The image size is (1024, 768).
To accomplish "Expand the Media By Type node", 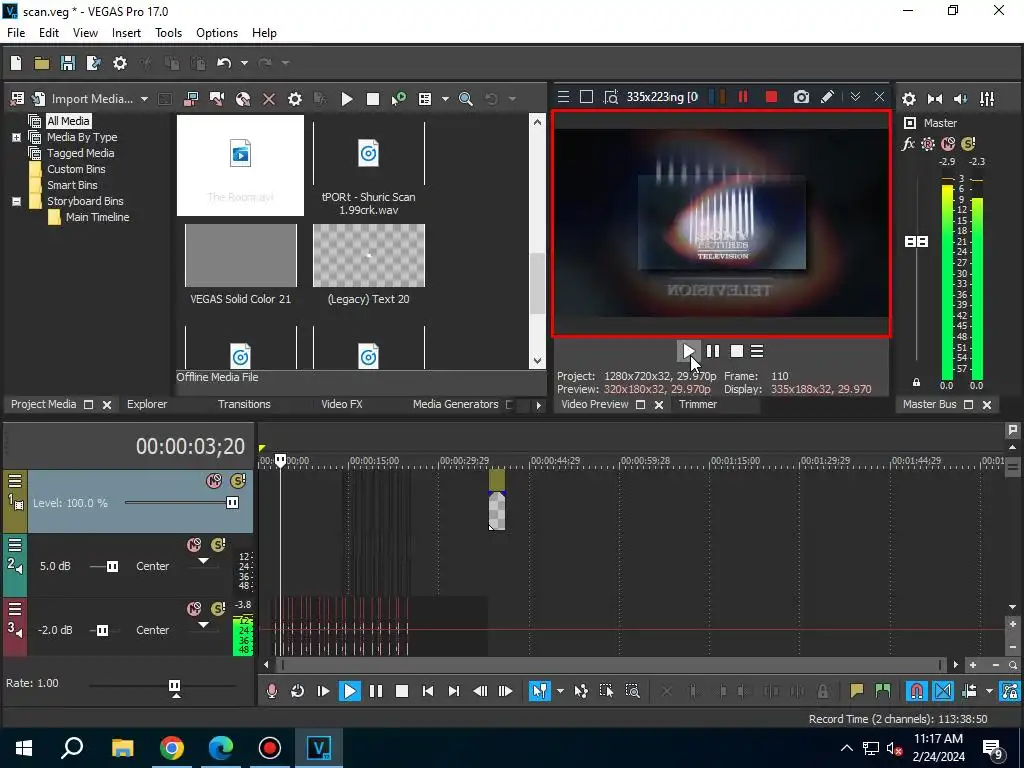I will click(x=16, y=137).
